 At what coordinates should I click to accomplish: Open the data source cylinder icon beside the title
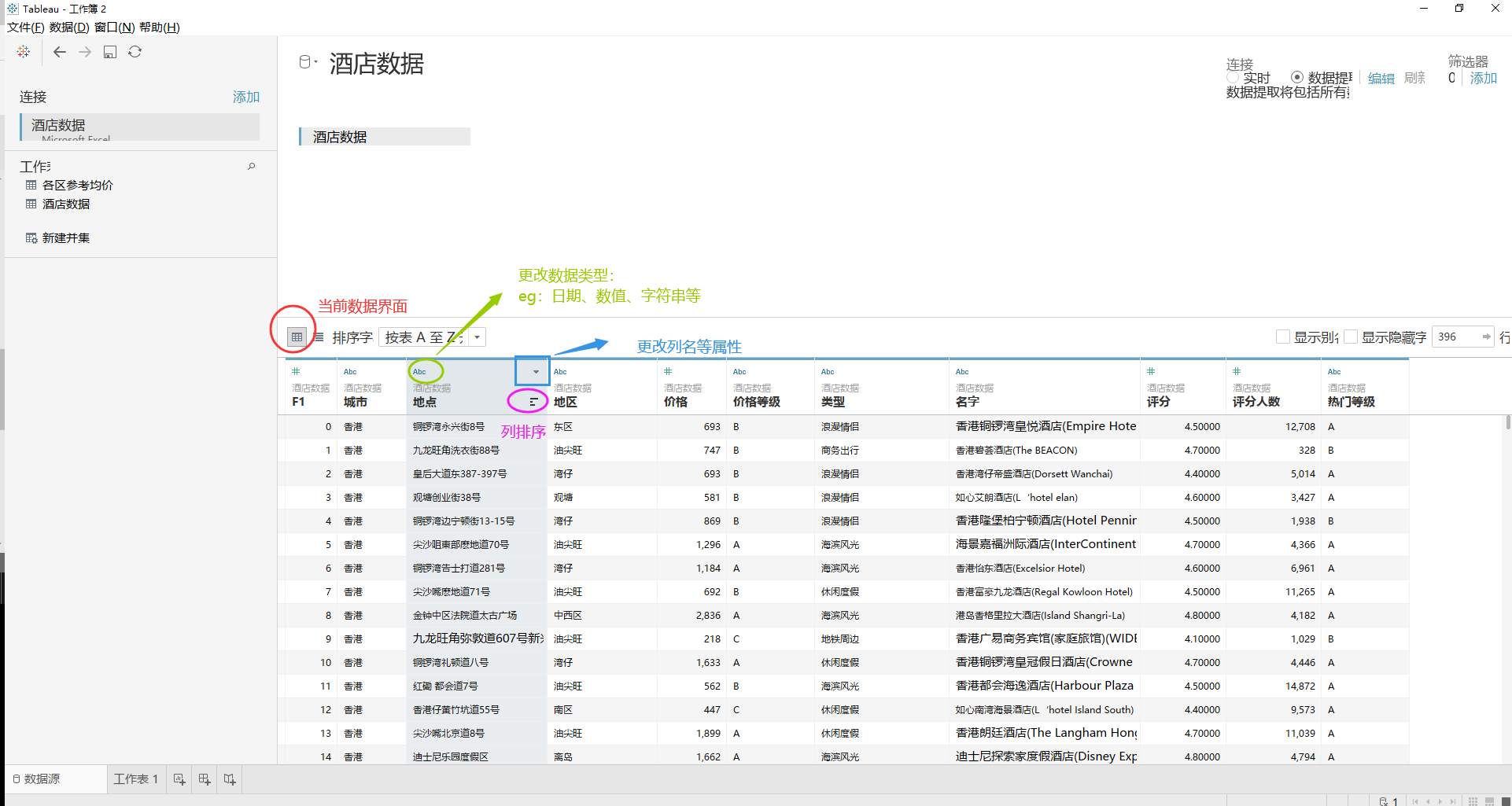point(306,62)
